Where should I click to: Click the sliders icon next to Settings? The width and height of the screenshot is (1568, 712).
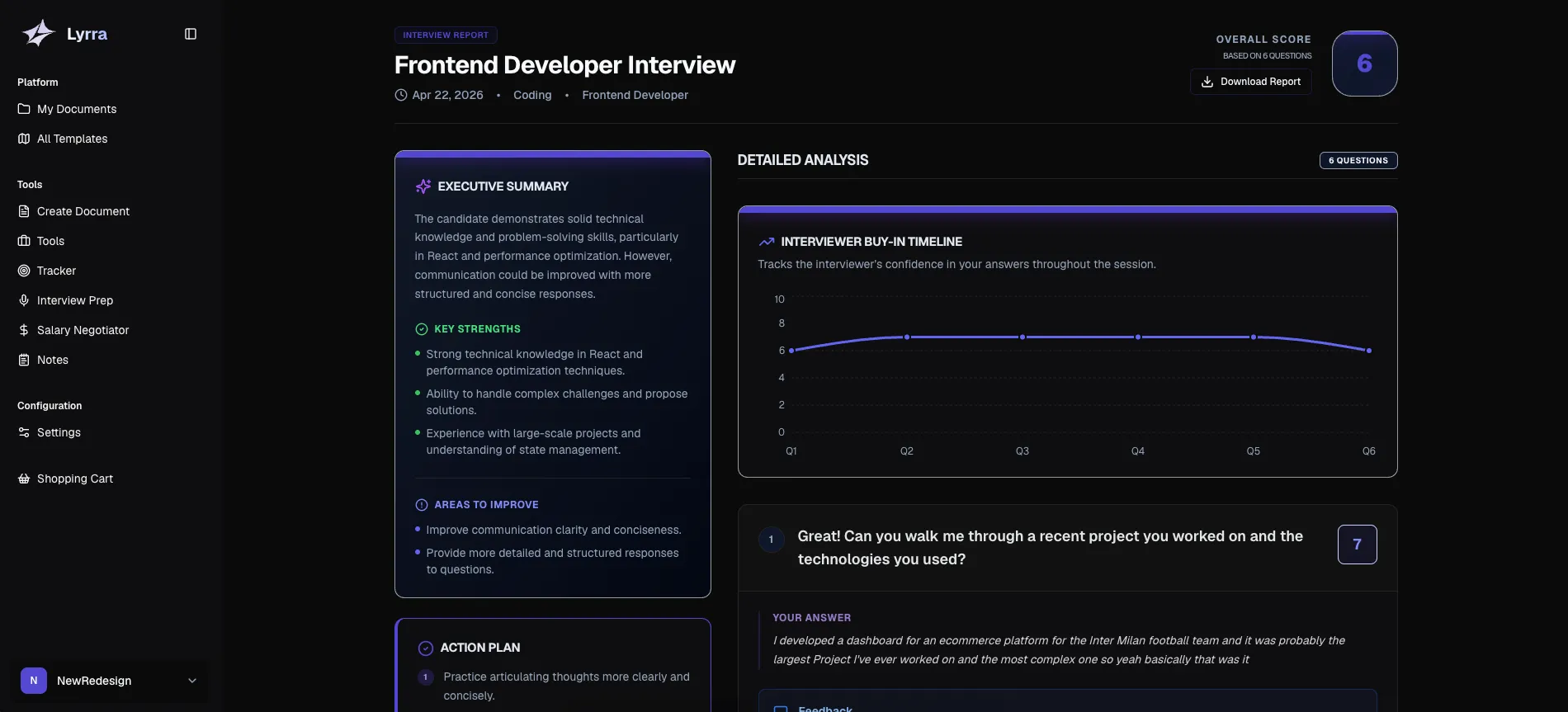pos(24,432)
